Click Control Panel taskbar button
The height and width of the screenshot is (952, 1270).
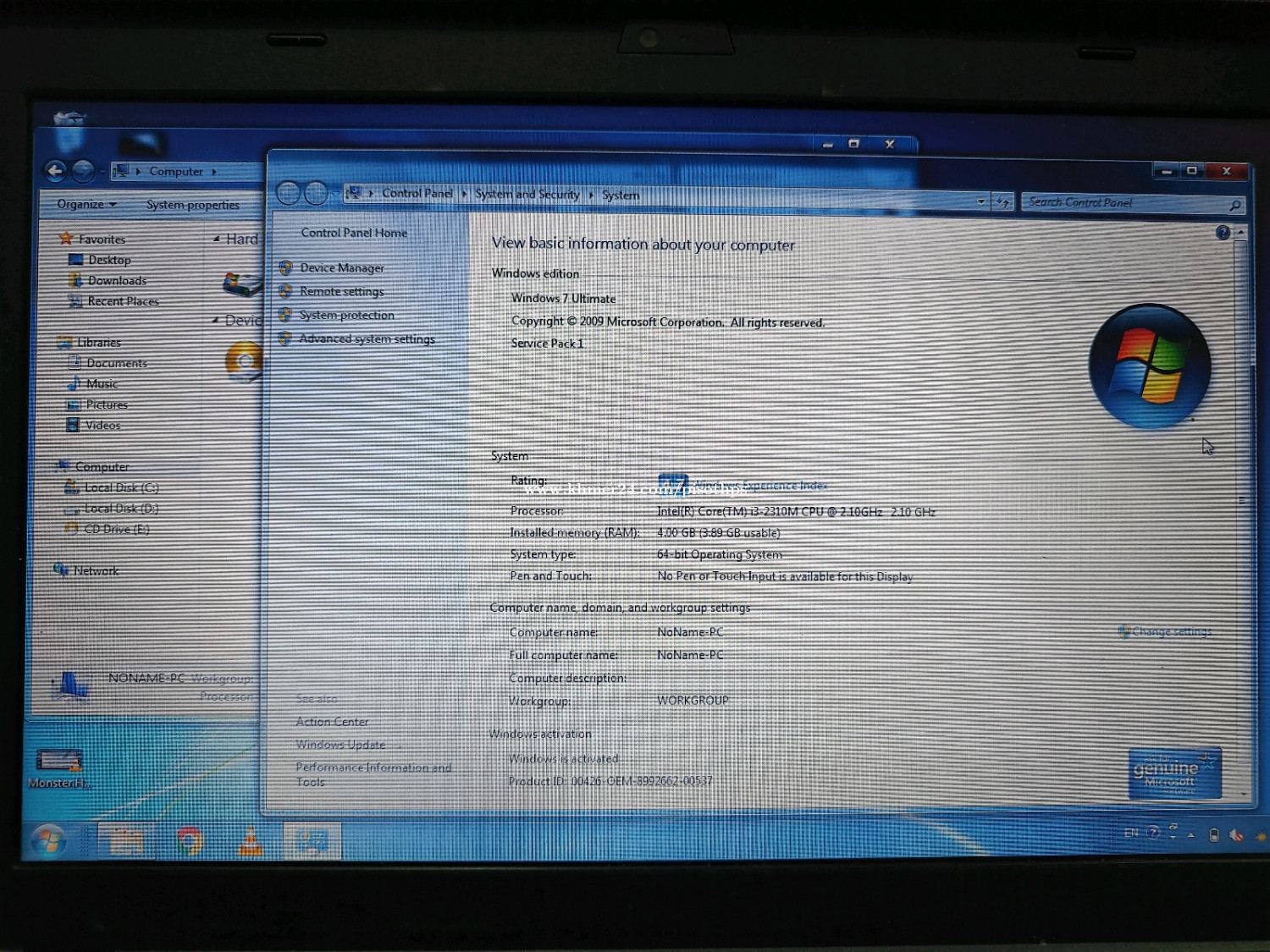pyautogui.click(x=312, y=841)
